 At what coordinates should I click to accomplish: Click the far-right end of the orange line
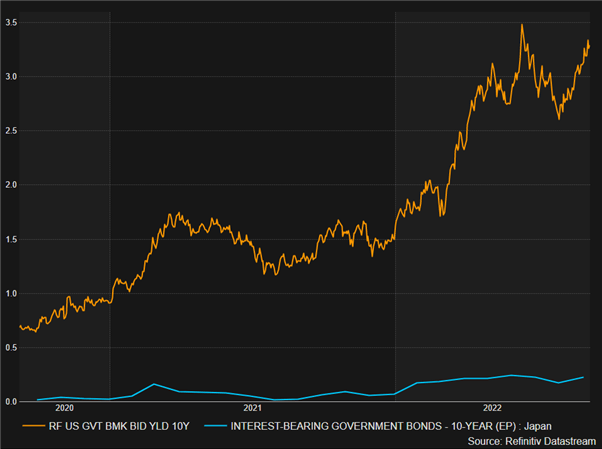pyautogui.click(x=589, y=45)
